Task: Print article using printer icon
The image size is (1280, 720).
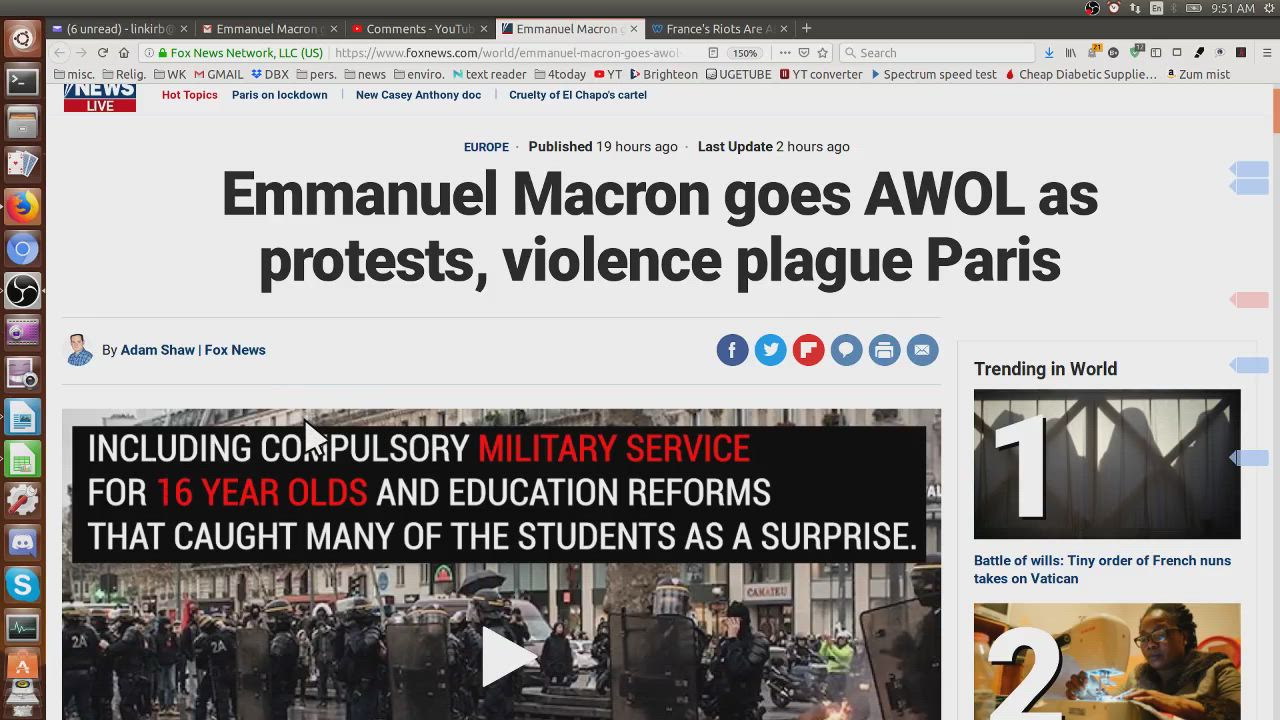Action: point(884,350)
